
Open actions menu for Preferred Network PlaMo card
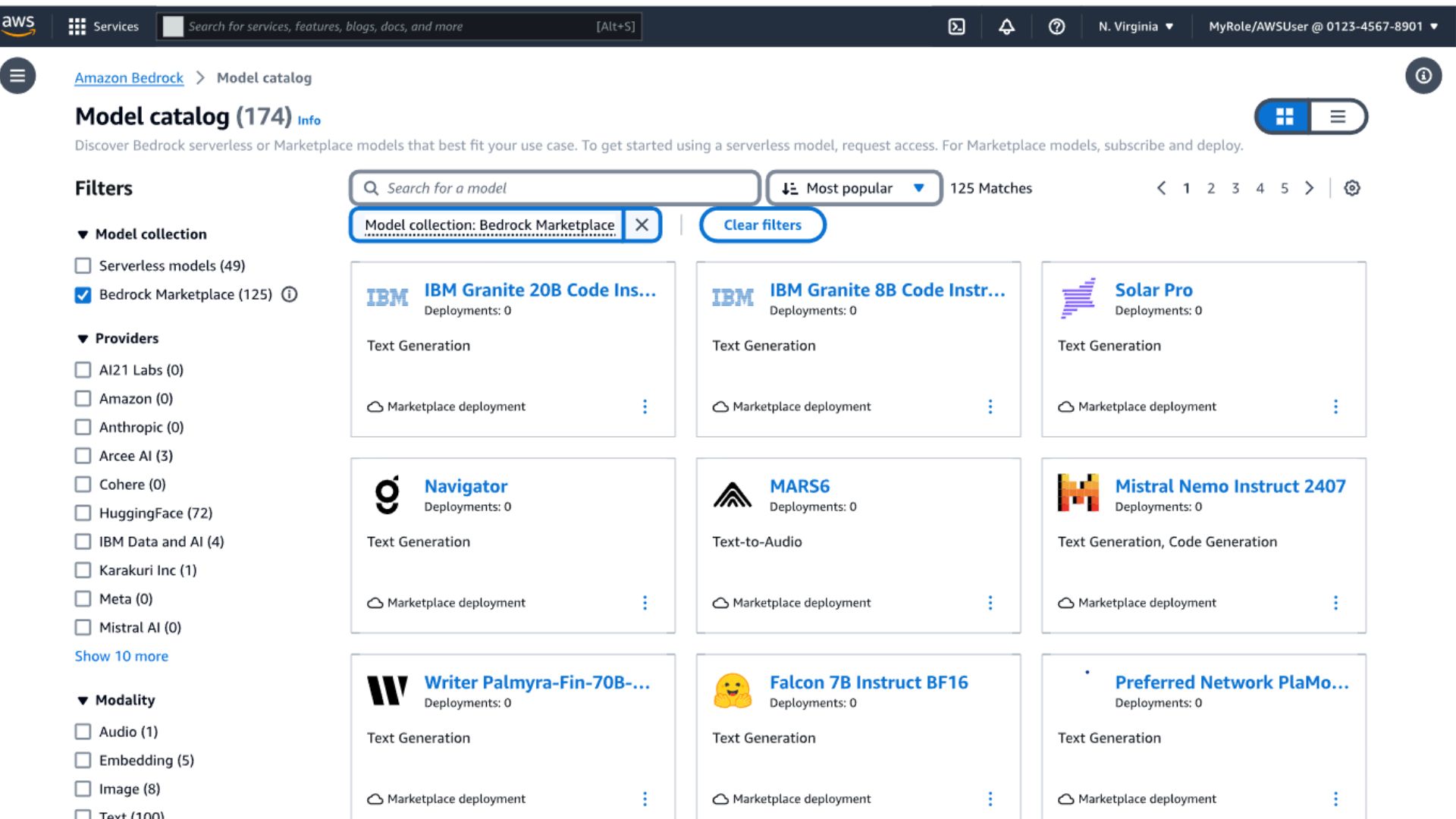(1336, 799)
